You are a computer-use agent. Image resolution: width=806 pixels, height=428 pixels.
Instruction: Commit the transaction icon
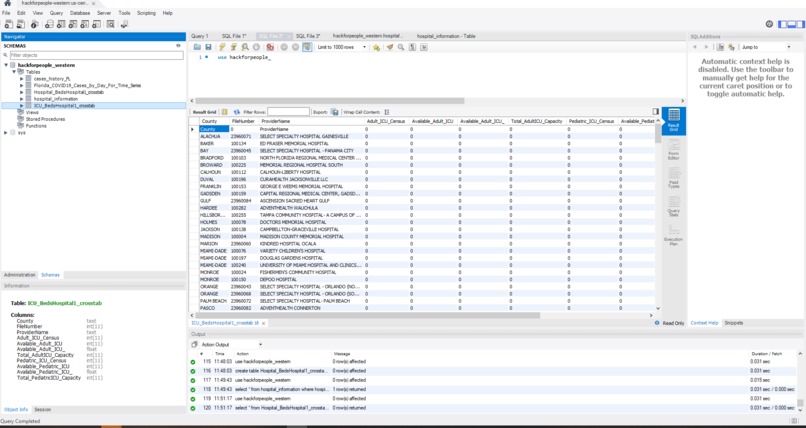pos(284,47)
